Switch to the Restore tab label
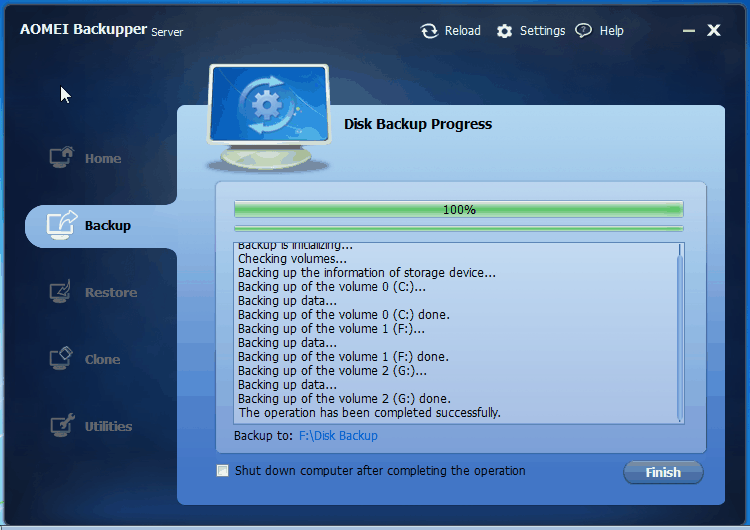The width and height of the screenshot is (750, 530). point(111,292)
